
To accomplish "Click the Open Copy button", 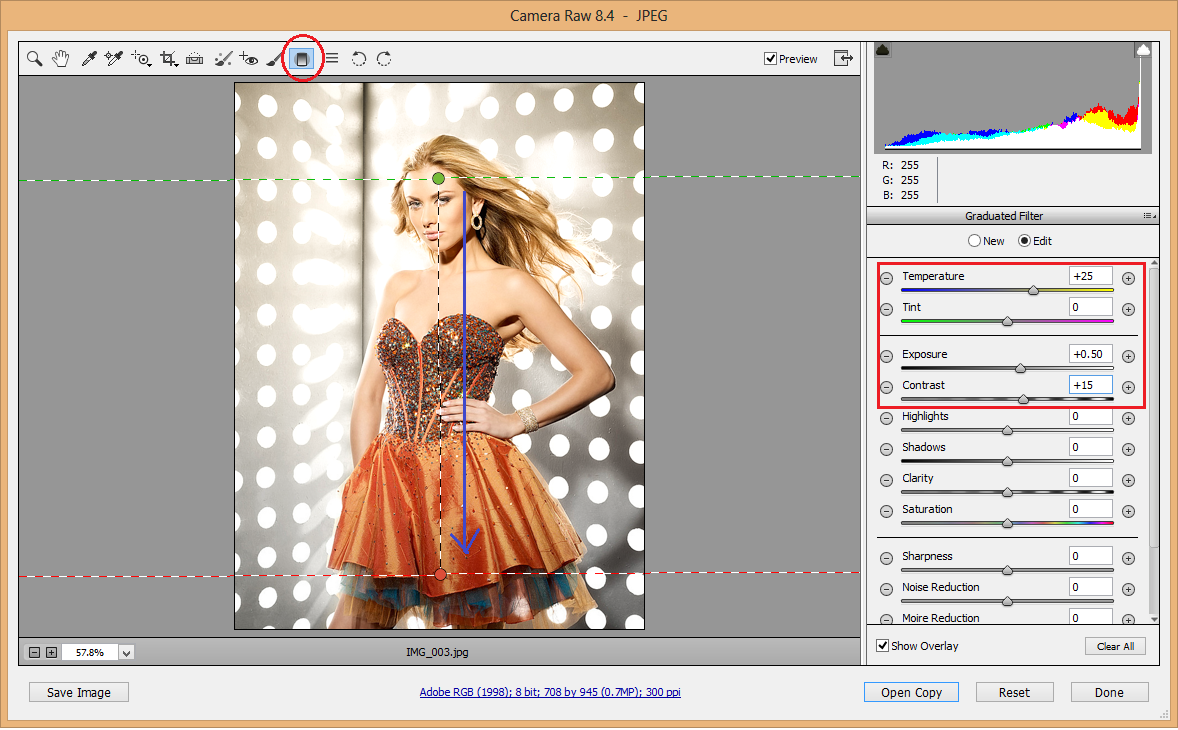I will click(911, 691).
